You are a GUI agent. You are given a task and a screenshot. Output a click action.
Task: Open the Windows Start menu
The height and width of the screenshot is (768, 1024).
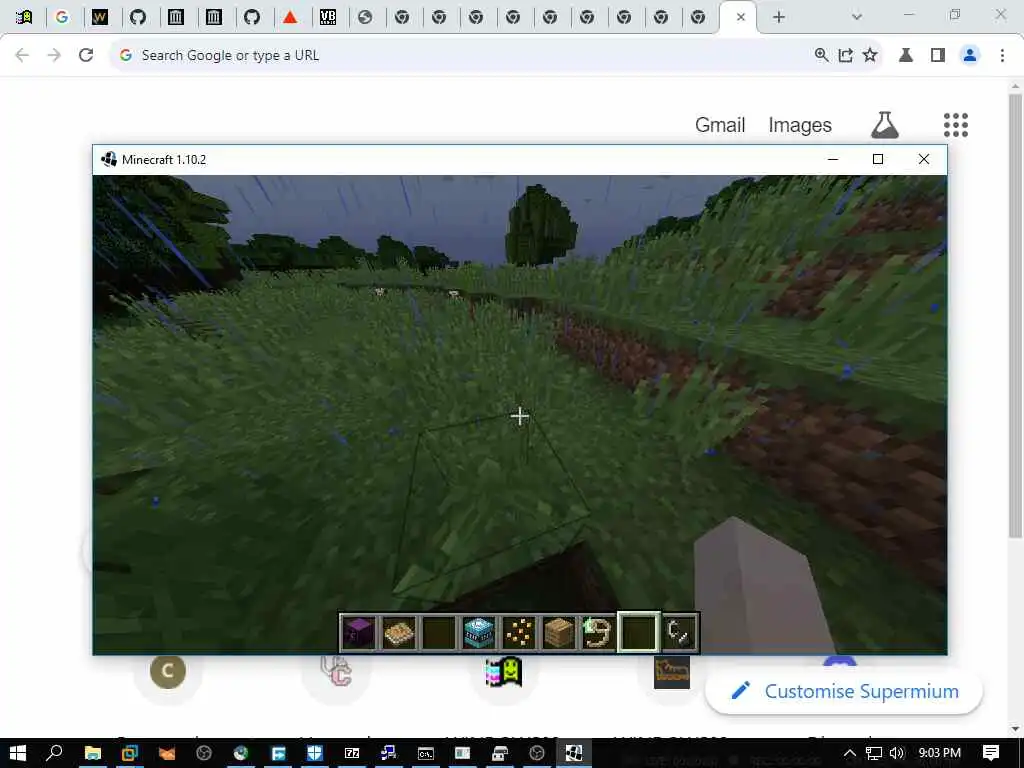coord(18,753)
